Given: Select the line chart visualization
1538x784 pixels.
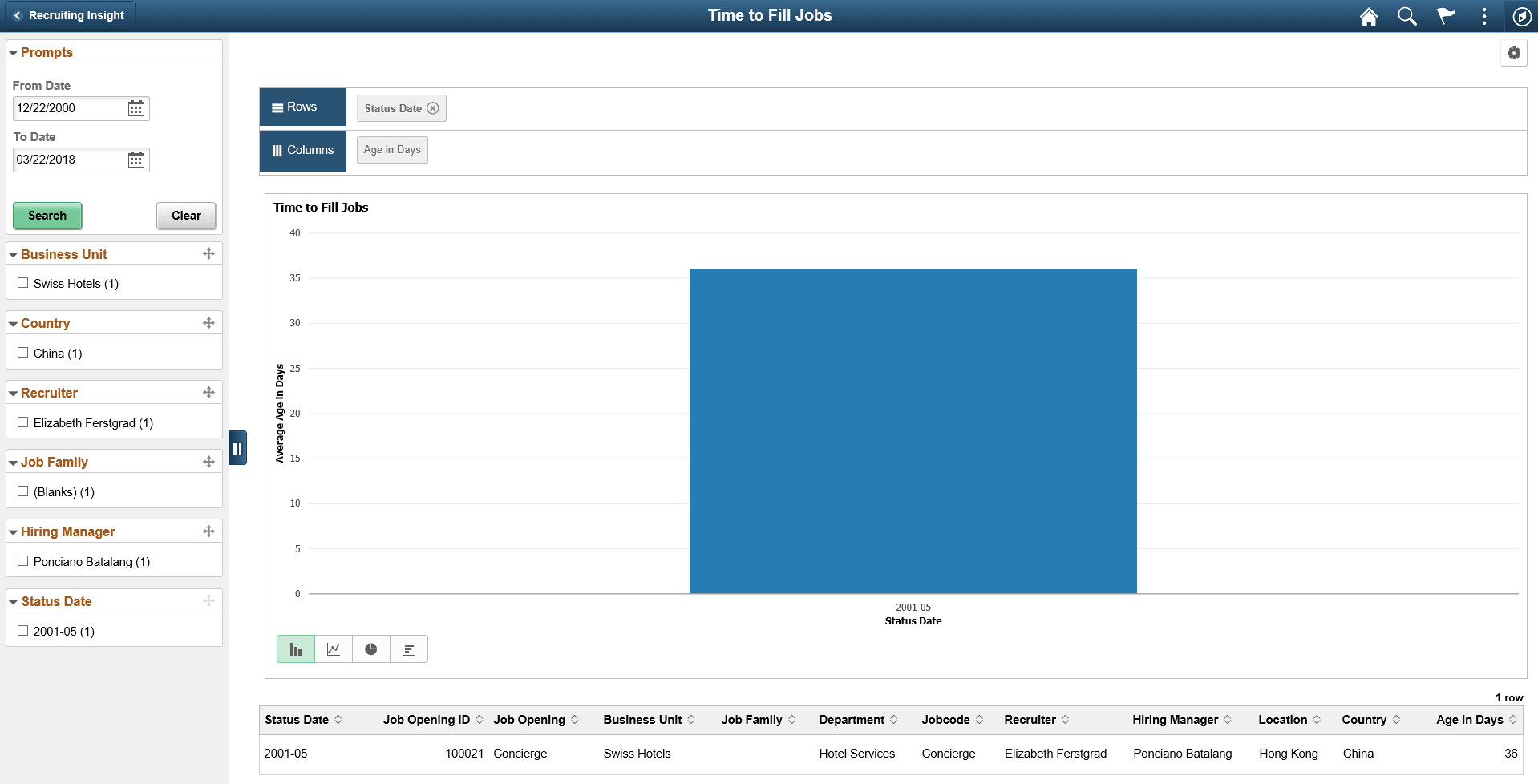Looking at the screenshot, I should pyautogui.click(x=333, y=649).
